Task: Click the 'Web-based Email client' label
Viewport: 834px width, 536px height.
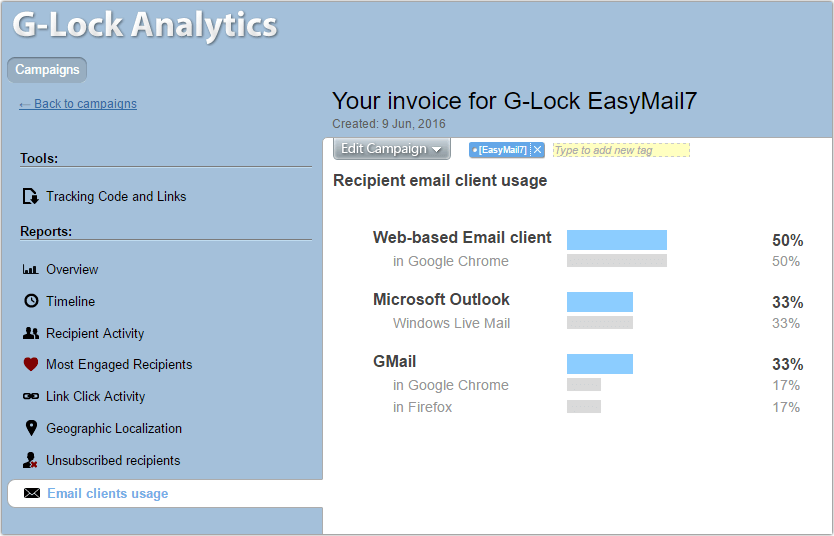Action: pyautogui.click(x=462, y=237)
